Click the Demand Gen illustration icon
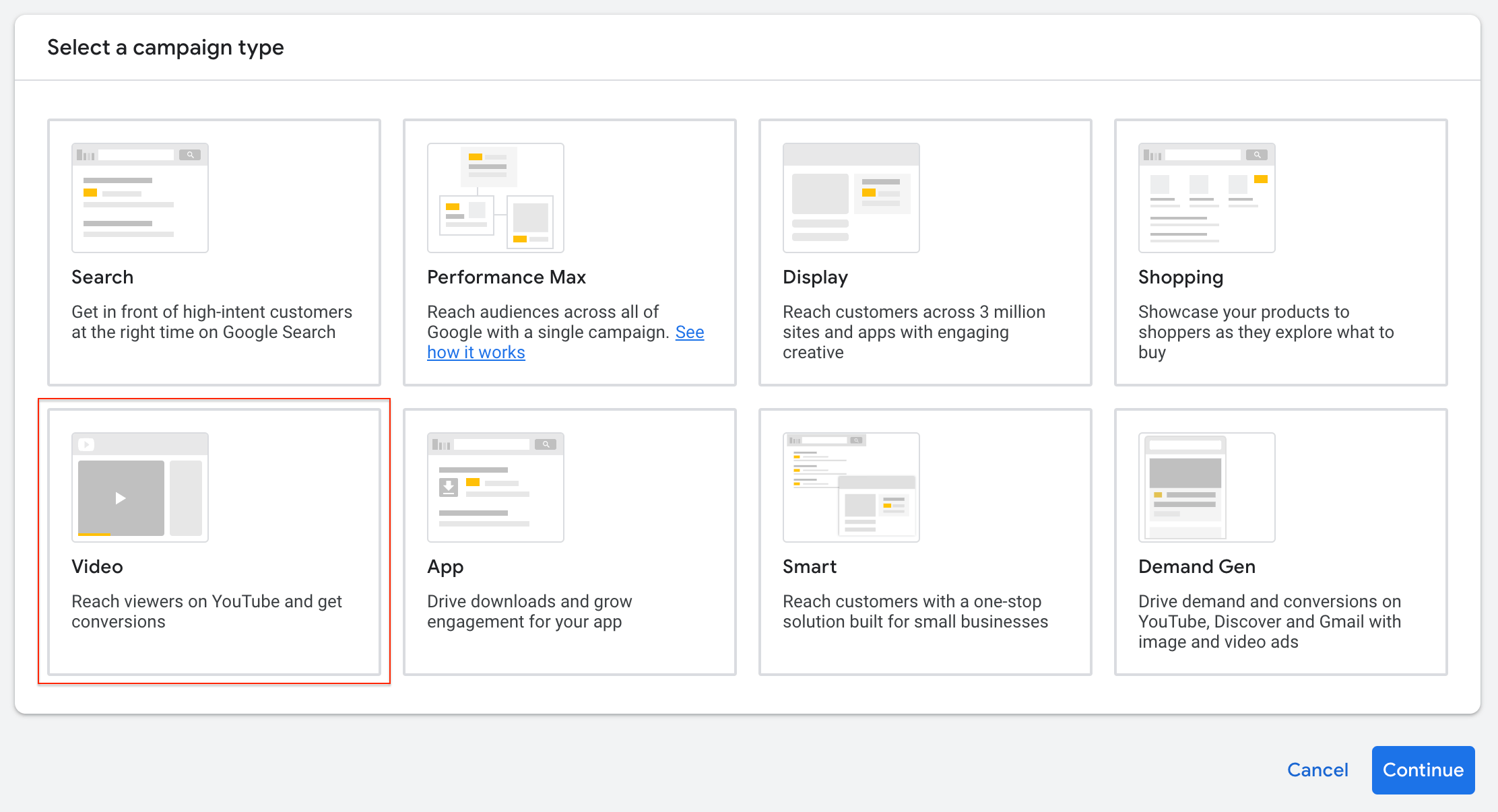The image size is (1498, 812). tap(1207, 487)
